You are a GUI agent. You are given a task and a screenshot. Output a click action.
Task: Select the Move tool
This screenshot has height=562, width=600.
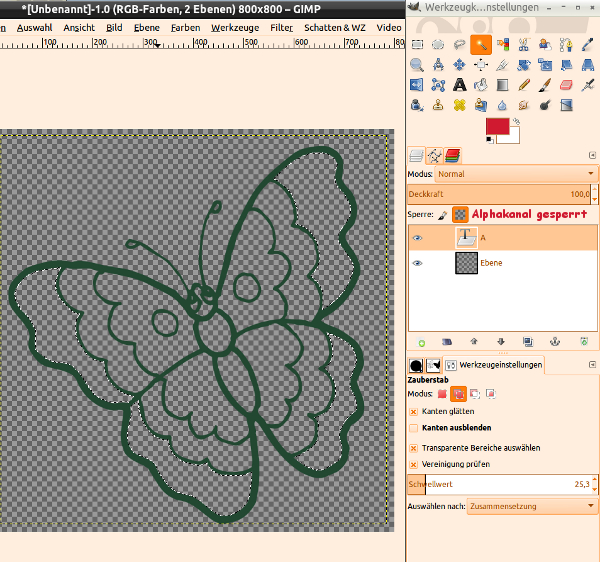459,65
